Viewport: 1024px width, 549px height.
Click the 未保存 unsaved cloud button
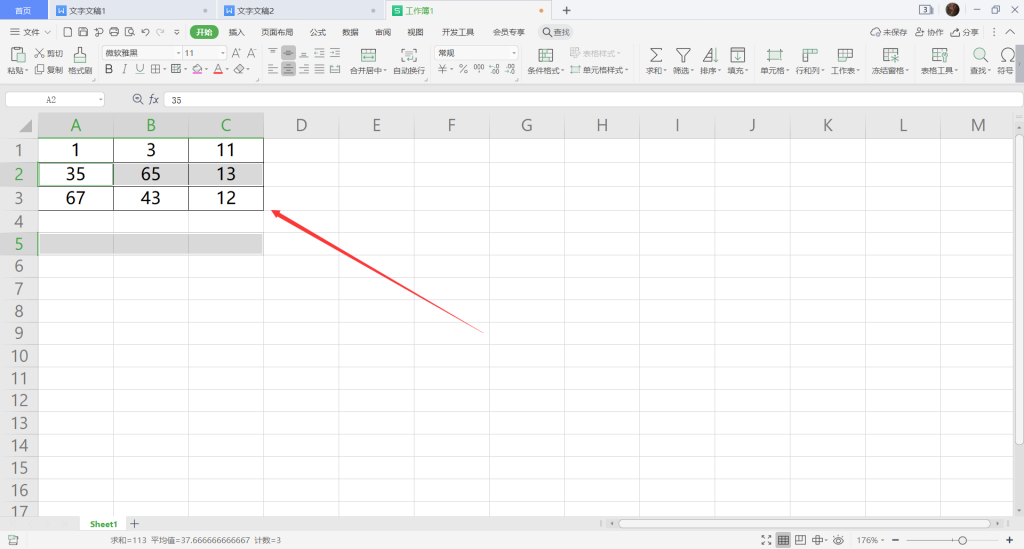pos(889,32)
